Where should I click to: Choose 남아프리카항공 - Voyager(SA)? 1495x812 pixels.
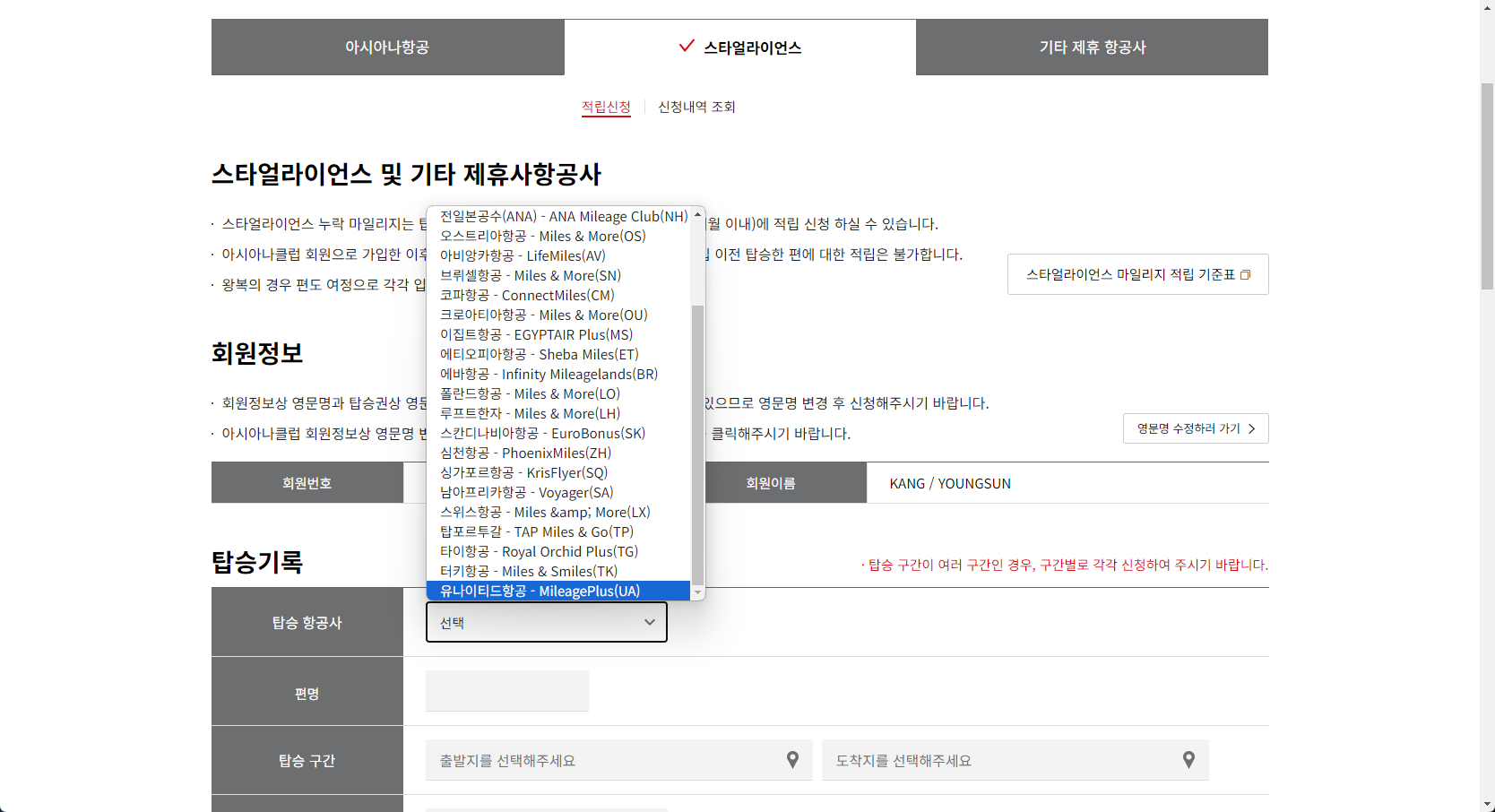[x=558, y=492]
